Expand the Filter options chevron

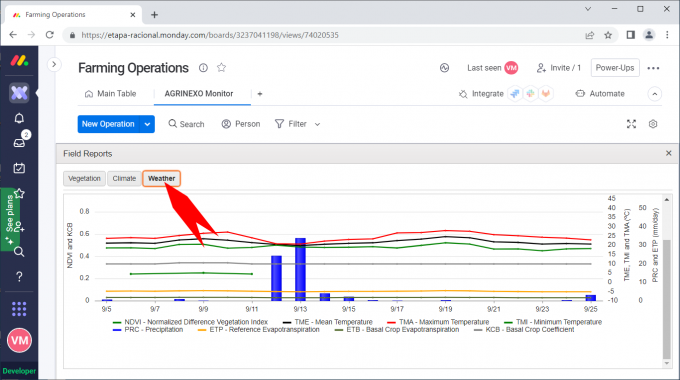coord(317,124)
